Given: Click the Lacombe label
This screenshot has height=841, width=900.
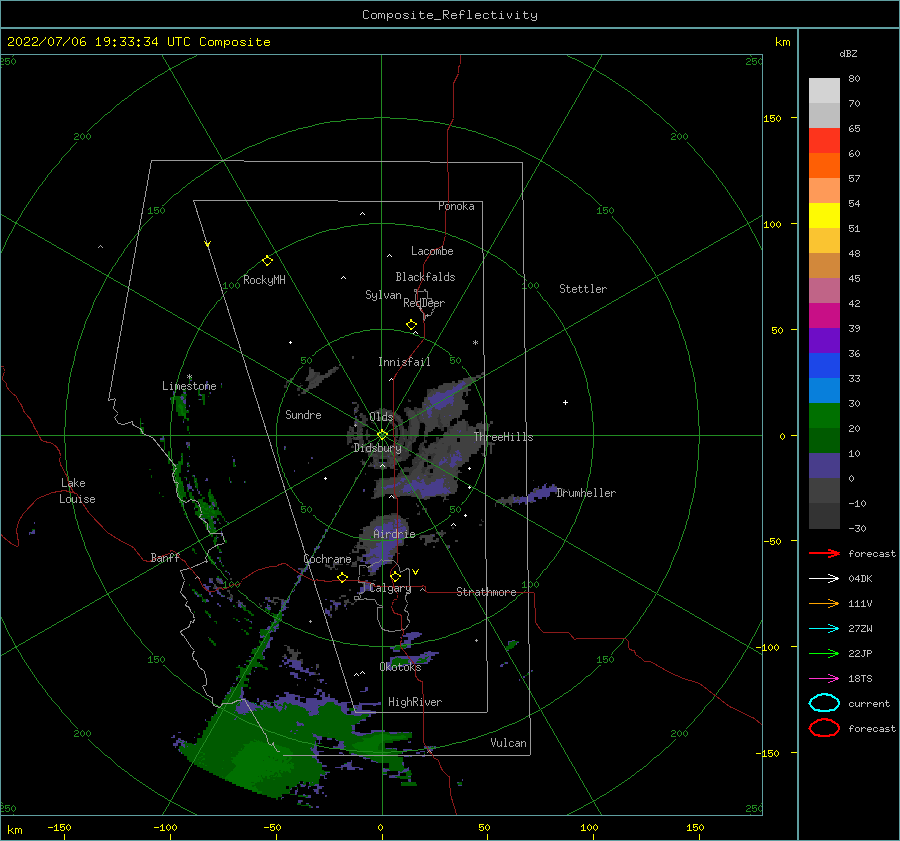Looking at the screenshot, I should (x=432, y=251).
